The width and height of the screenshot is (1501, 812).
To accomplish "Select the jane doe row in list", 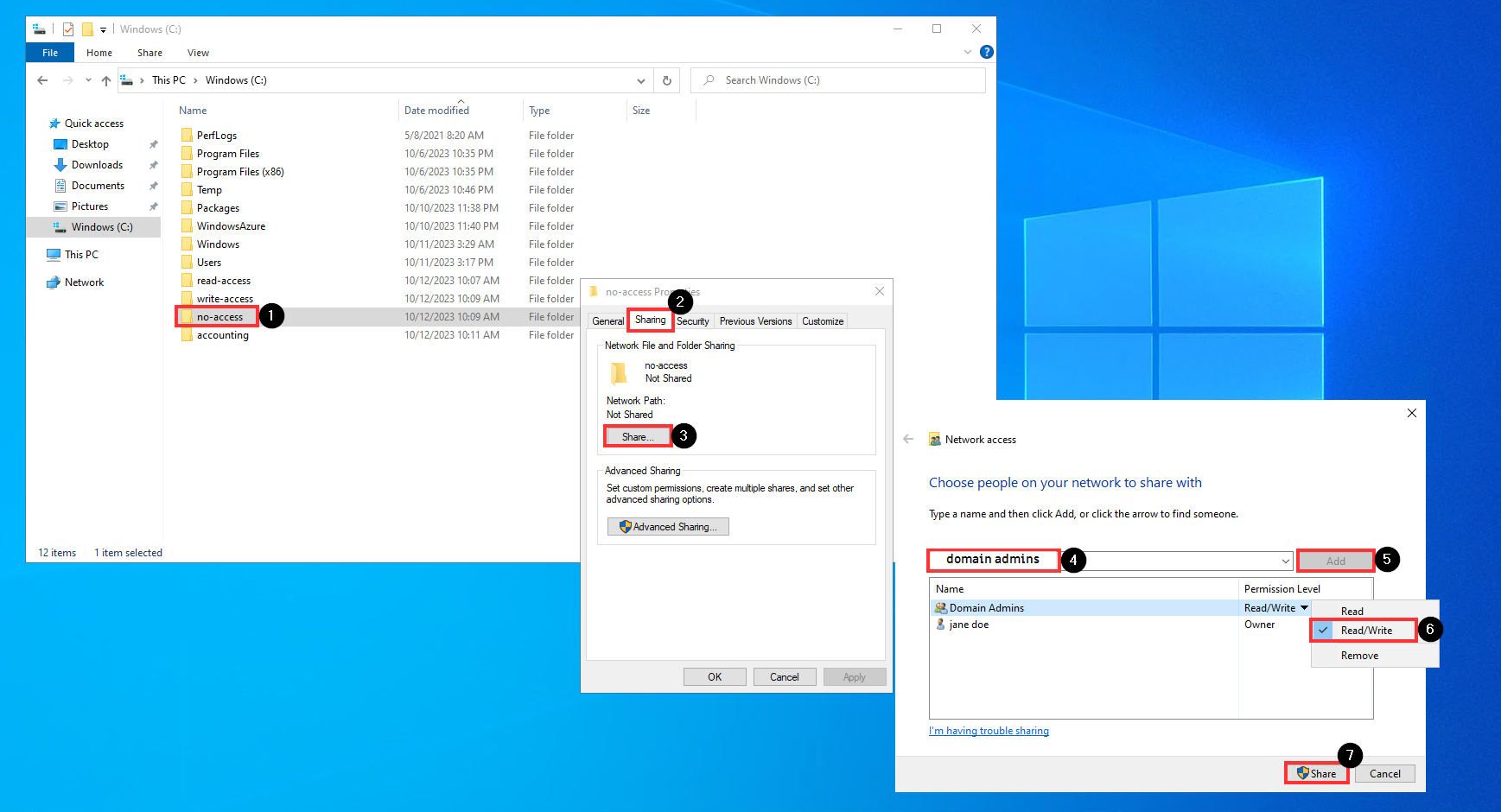I will tap(1150, 625).
